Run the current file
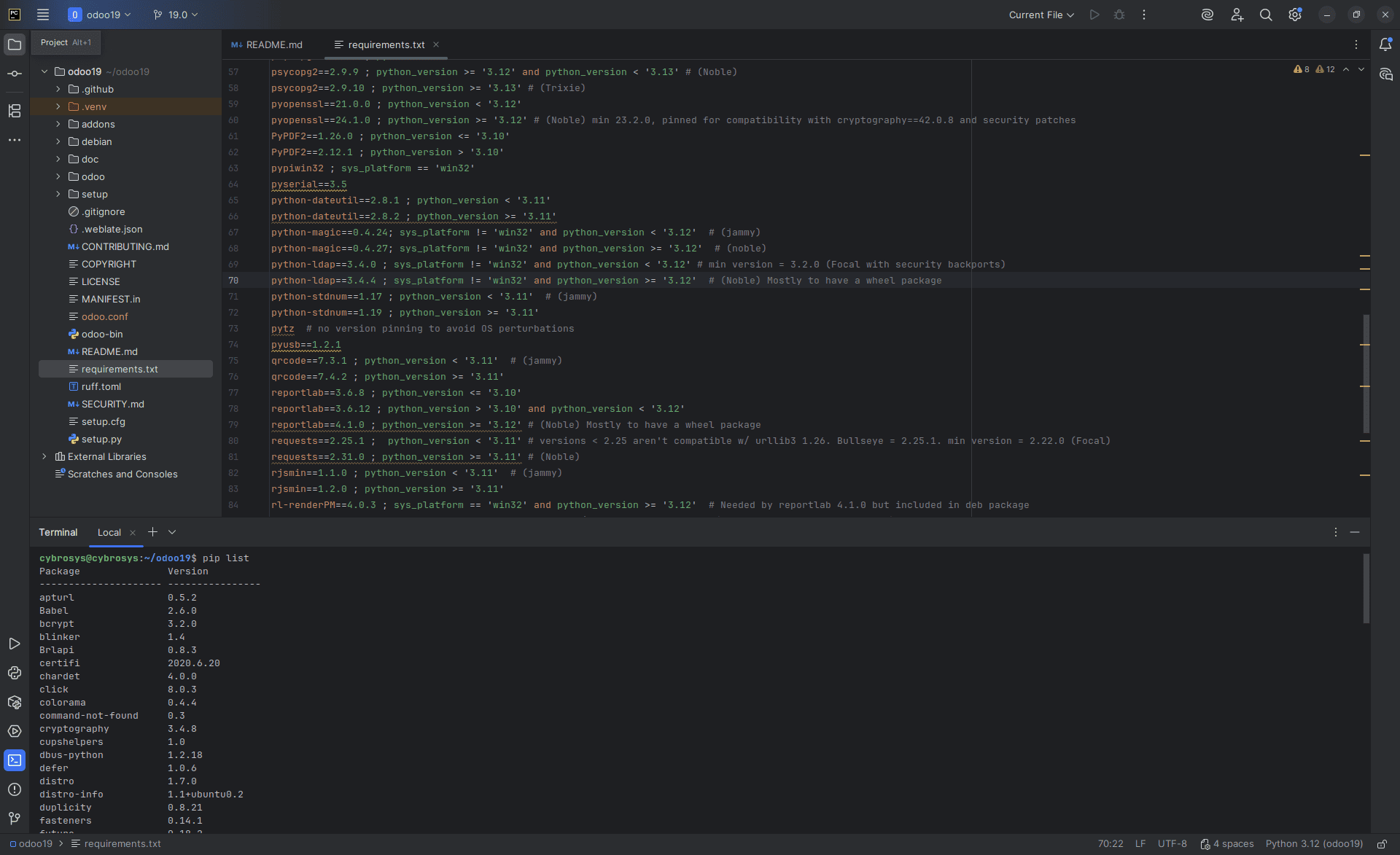Viewport: 1400px width, 855px height. [1094, 15]
